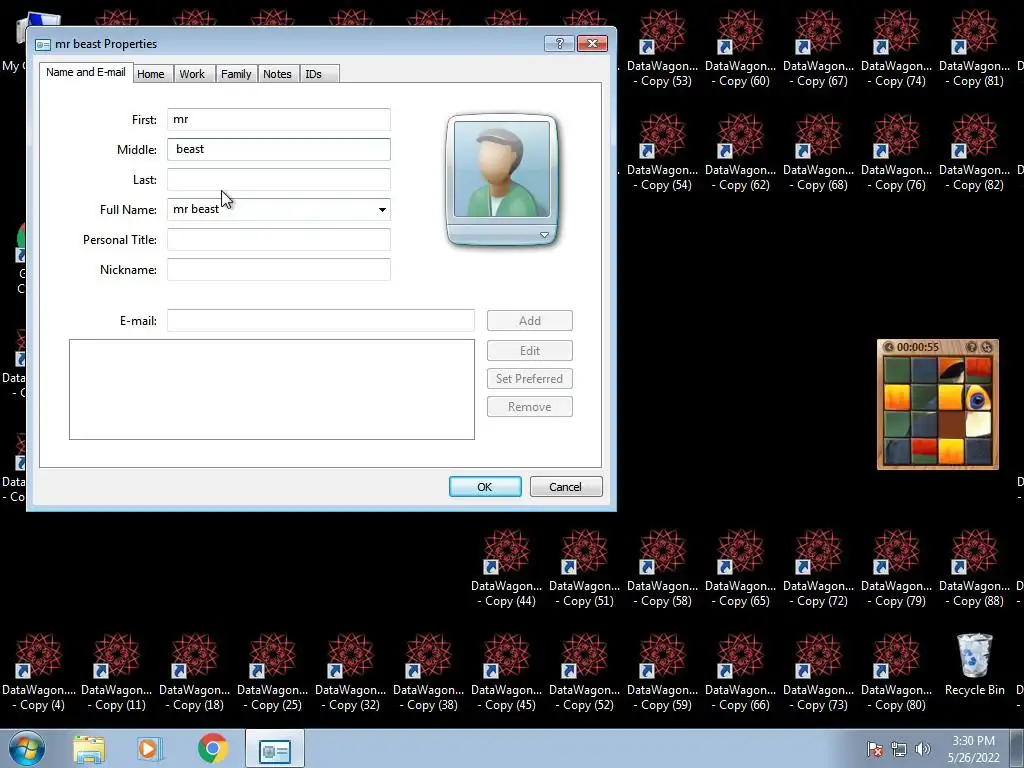Select DataWagon Copy (52) shortcut
The width and height of the screenshot is (1024, 768).
[x=584, y=673]
